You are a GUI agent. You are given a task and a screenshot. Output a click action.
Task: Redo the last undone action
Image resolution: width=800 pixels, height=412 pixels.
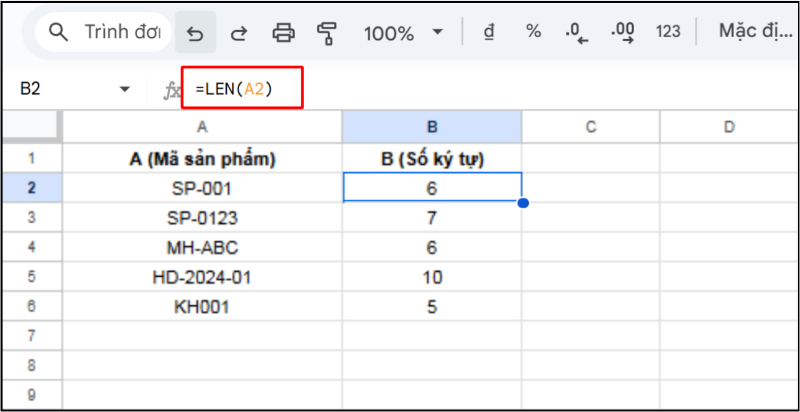pyautogui.click(x=239, y=33)
